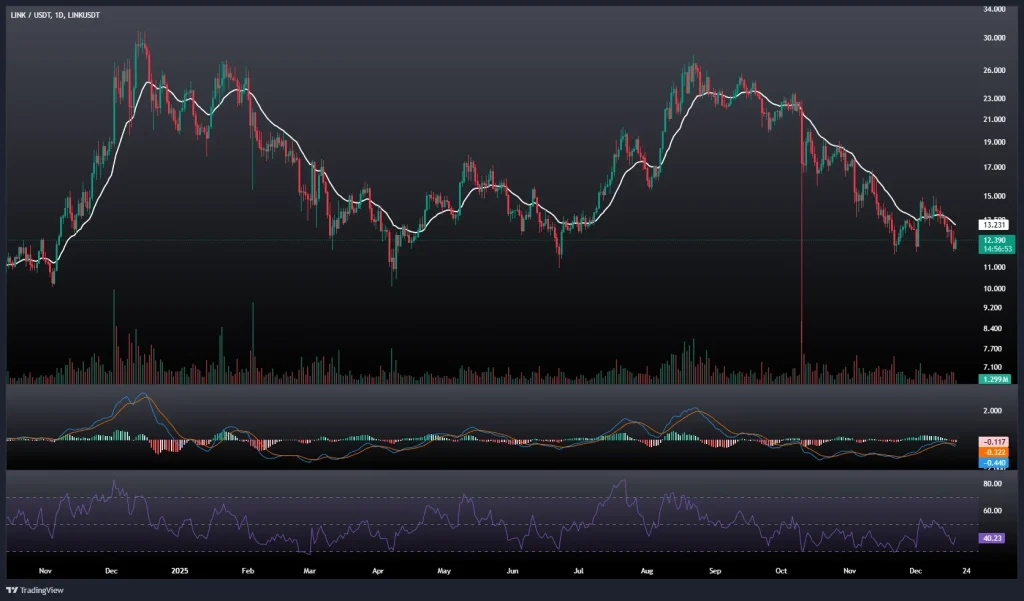The image size is (1024, 601).
Task: Click the TradingView logo icon
Action: point(14,588)
